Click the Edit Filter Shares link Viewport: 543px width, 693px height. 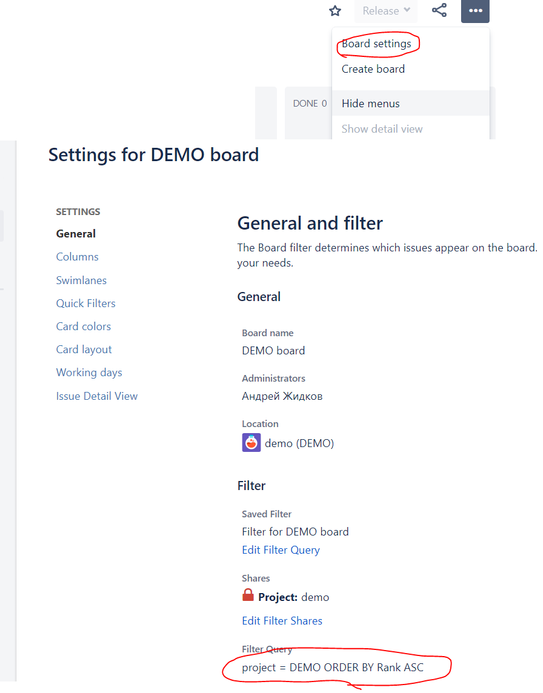coord(282,621)
